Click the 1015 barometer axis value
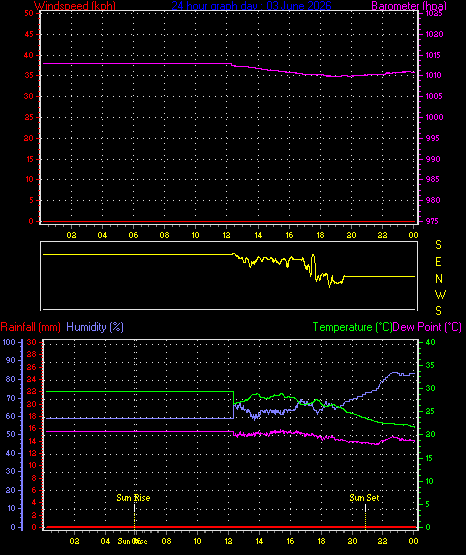466x555 pixels. coord(434,55)
